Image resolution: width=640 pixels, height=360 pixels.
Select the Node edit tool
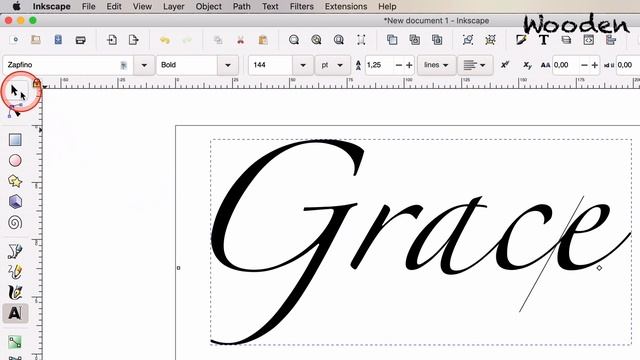[15, 111]
